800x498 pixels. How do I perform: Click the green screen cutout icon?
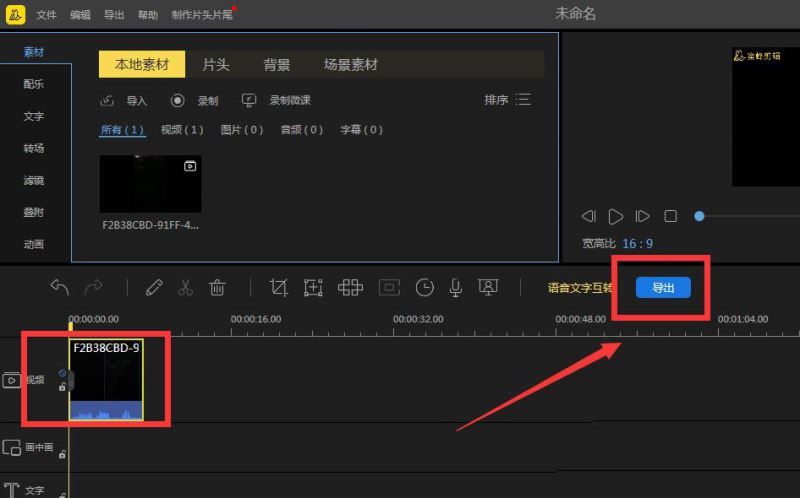coord(488,287)
